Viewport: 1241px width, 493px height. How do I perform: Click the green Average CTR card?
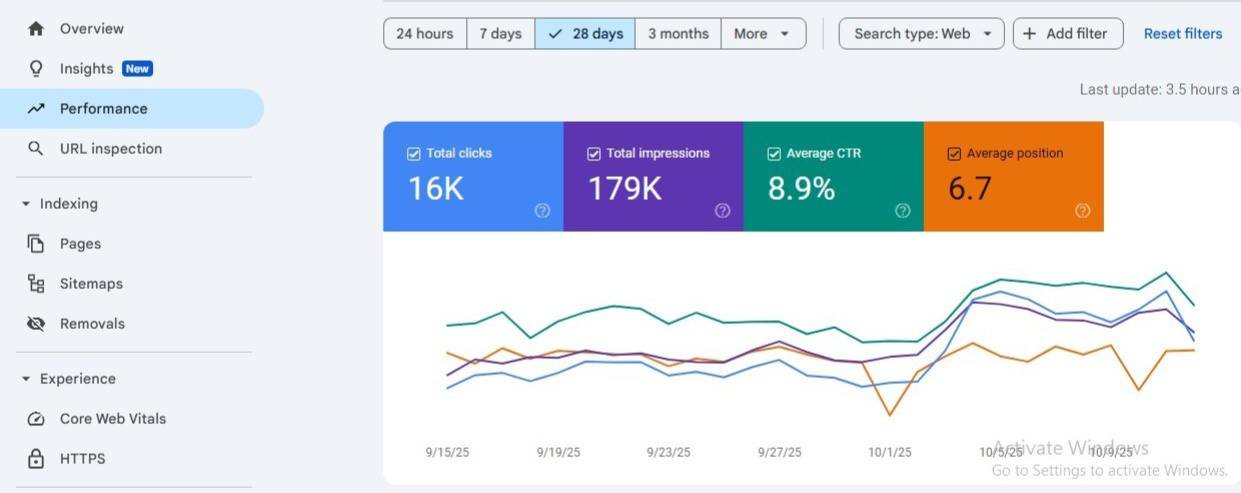(x=833, y=177)
